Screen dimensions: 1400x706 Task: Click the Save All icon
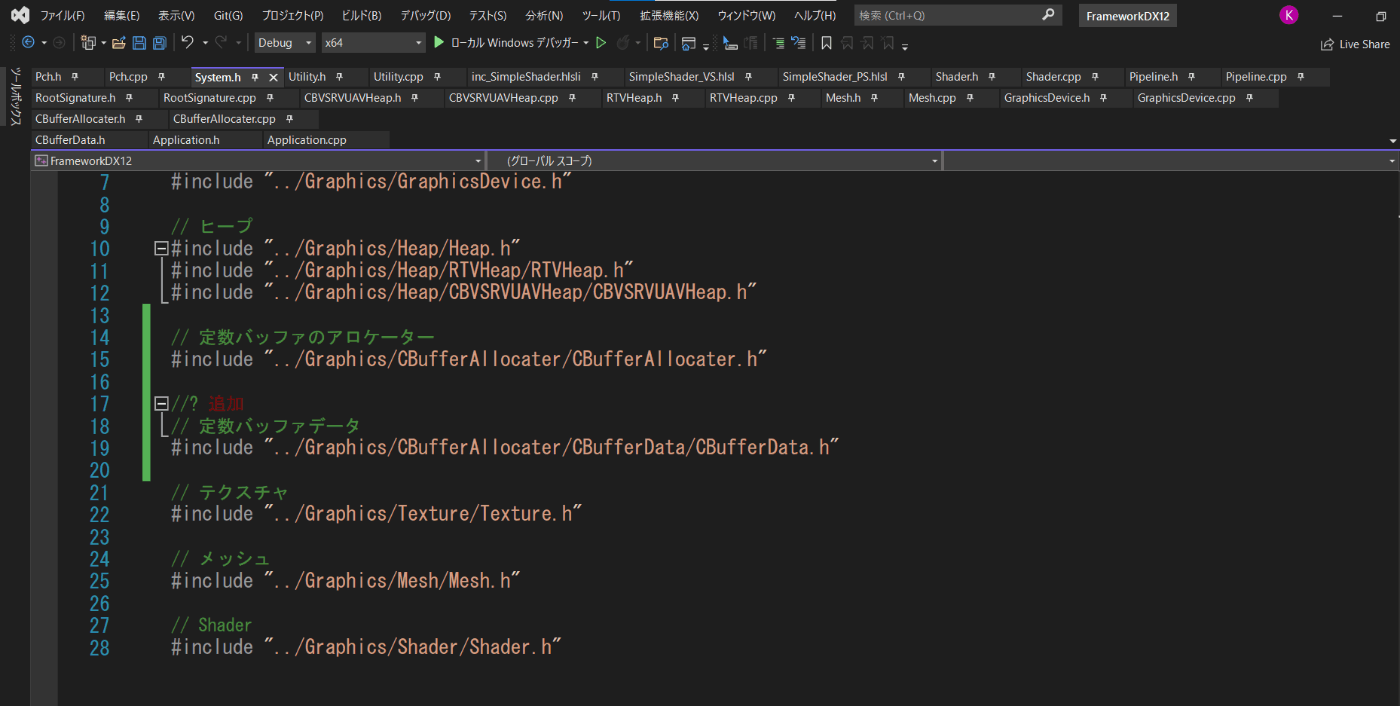[159, 43]
